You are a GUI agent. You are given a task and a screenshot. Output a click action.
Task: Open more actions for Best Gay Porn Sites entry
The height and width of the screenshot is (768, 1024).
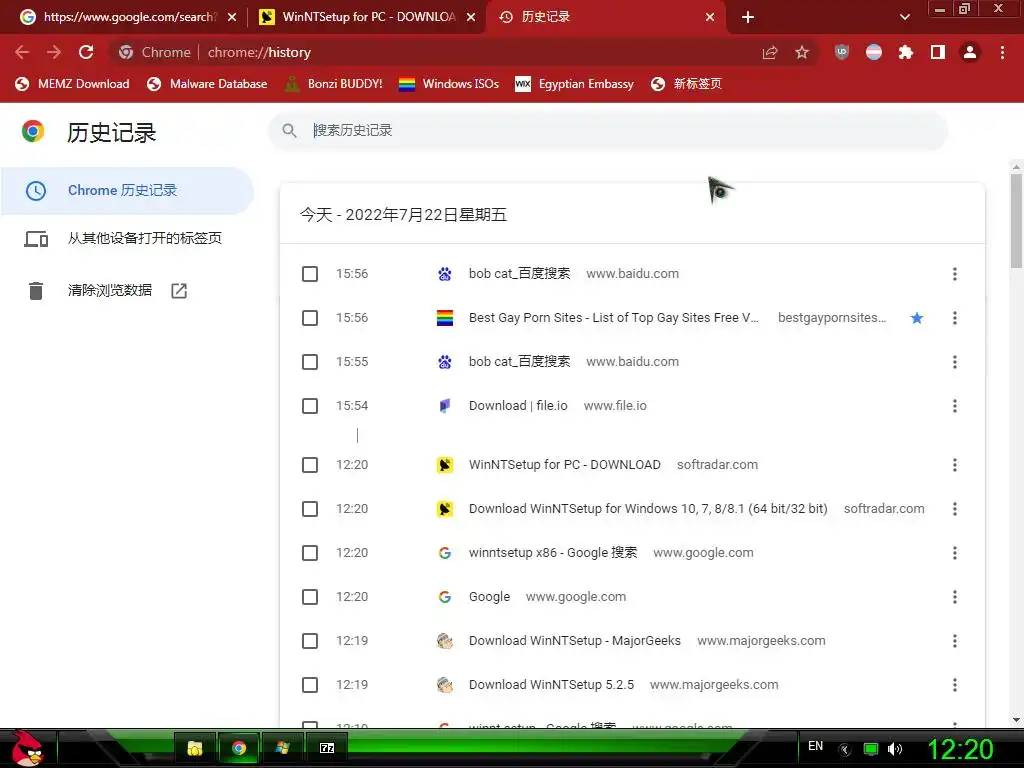955,318
